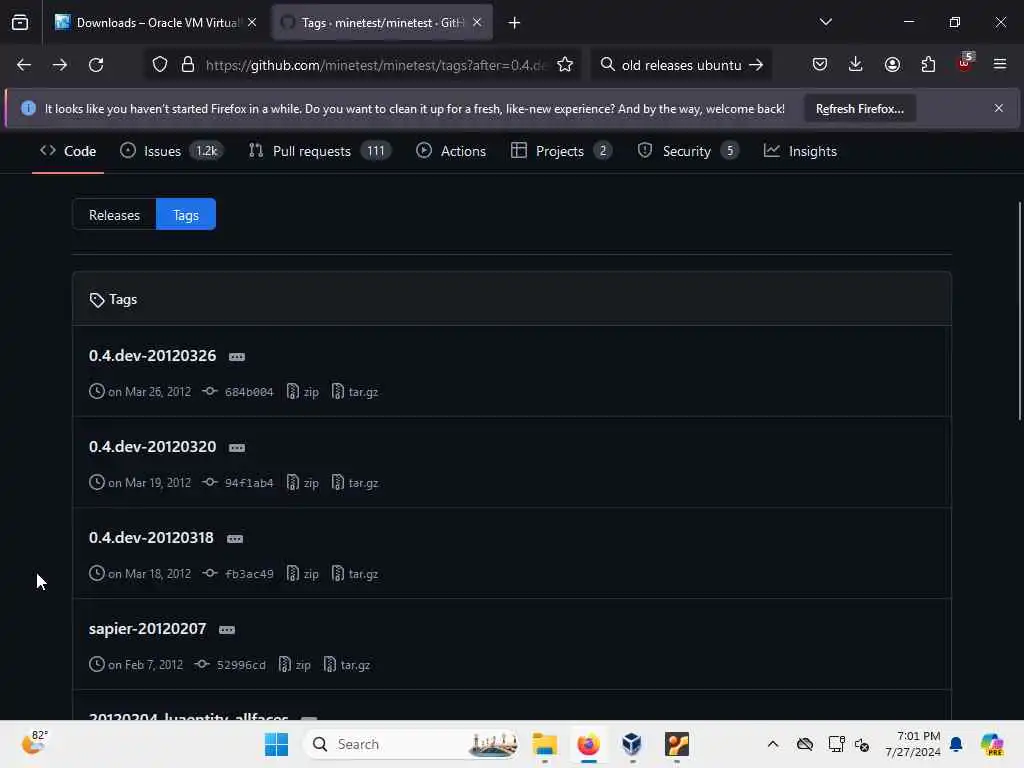The height and width of the screenshot is (768, 1024).
Task: Open the notification bell in the taskbar
Action: [x=955, y=744]
